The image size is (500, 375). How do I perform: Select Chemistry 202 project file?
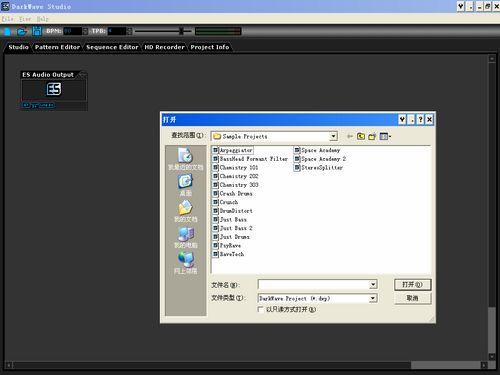236,176
